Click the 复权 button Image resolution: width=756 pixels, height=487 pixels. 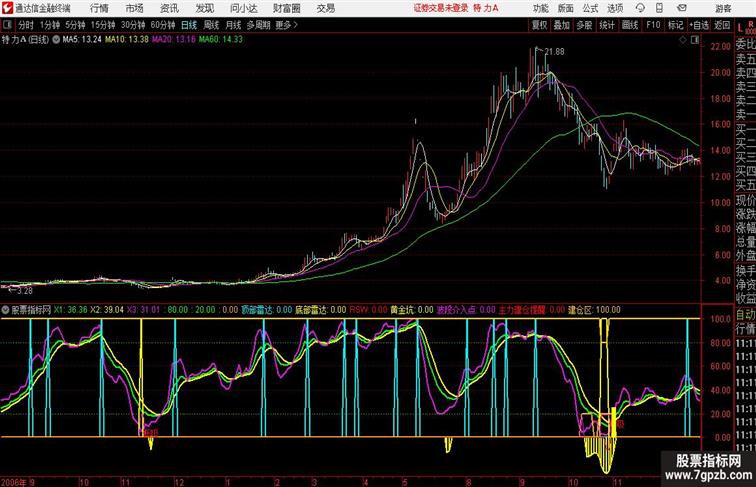pyautogui.click(x=539, y=25)
